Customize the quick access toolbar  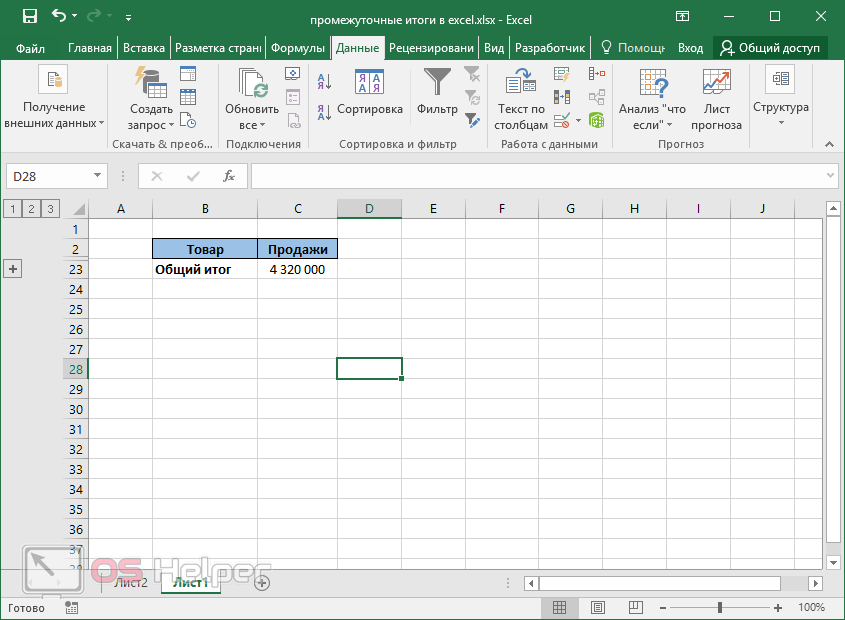pyautogui.click(x=128, y=18)
